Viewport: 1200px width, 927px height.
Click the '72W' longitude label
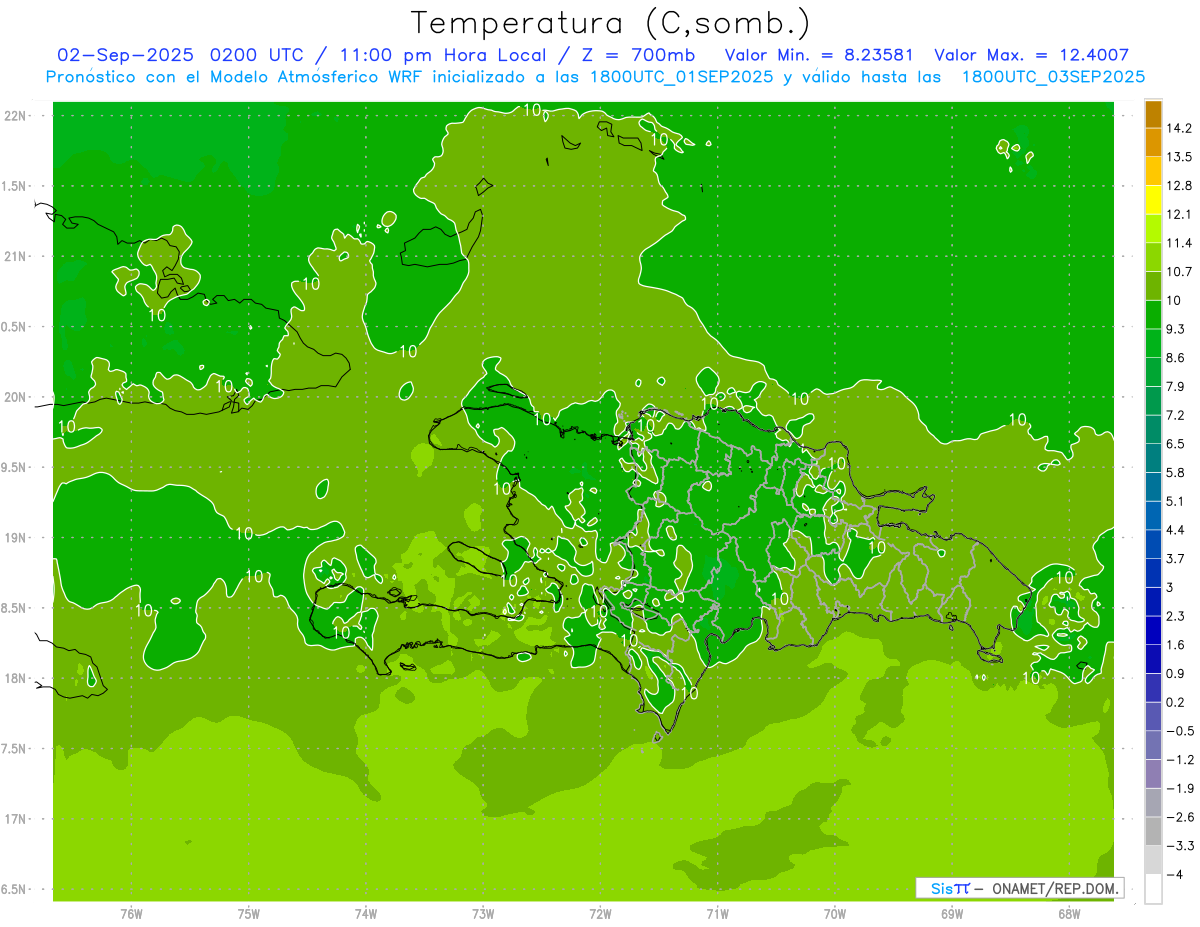[x=600, y=914]
